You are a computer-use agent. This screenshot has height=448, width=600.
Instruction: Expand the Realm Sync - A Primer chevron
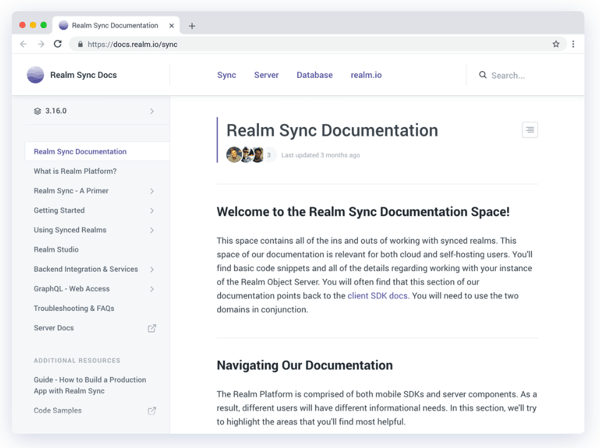[152, 191]
